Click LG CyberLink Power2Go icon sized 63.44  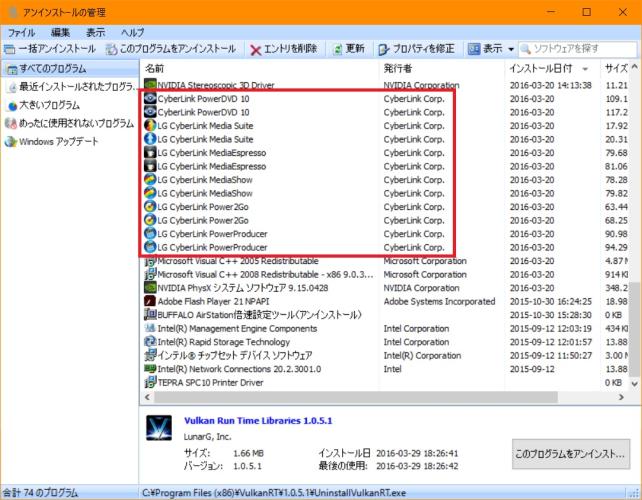point(150,206)
